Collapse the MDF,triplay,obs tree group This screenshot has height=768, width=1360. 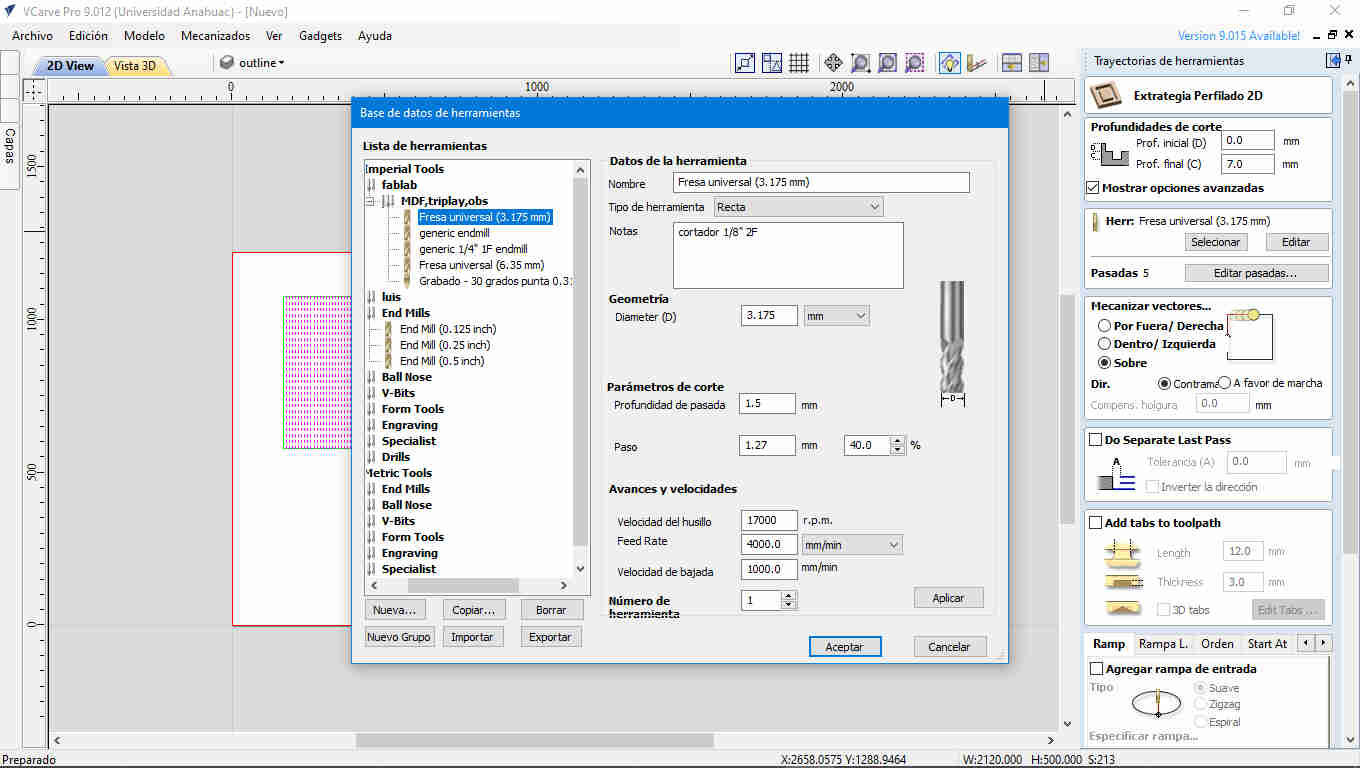tap(371, 201)
